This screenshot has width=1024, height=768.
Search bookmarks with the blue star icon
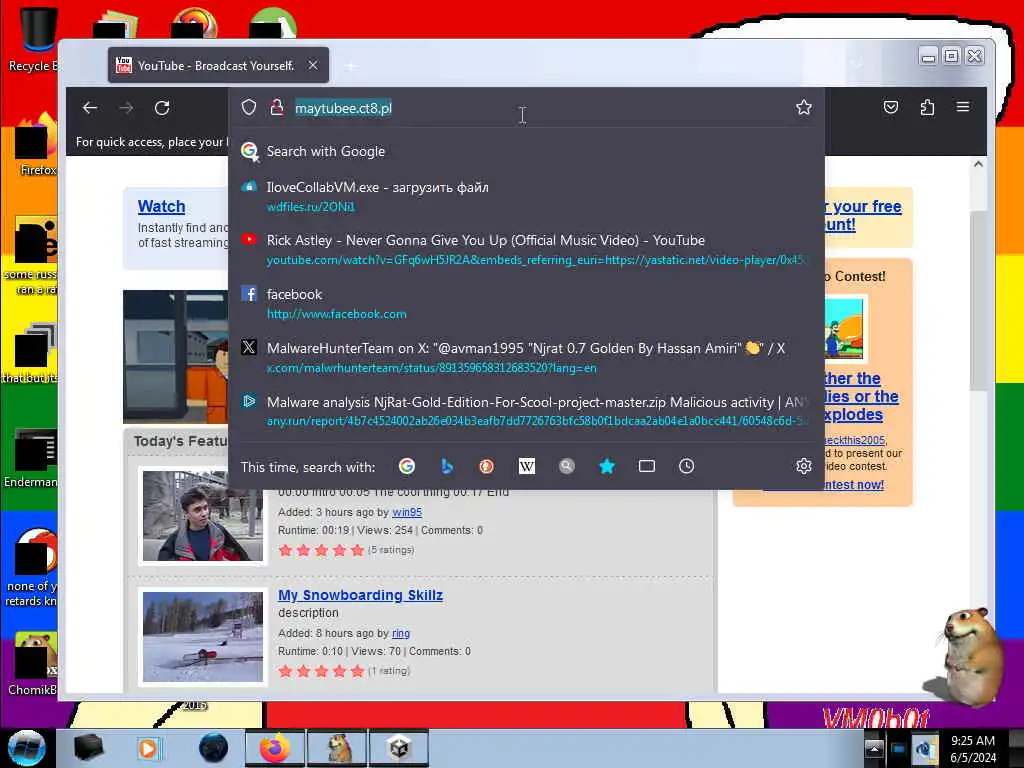pyautogui.click(x=607, y=466)
